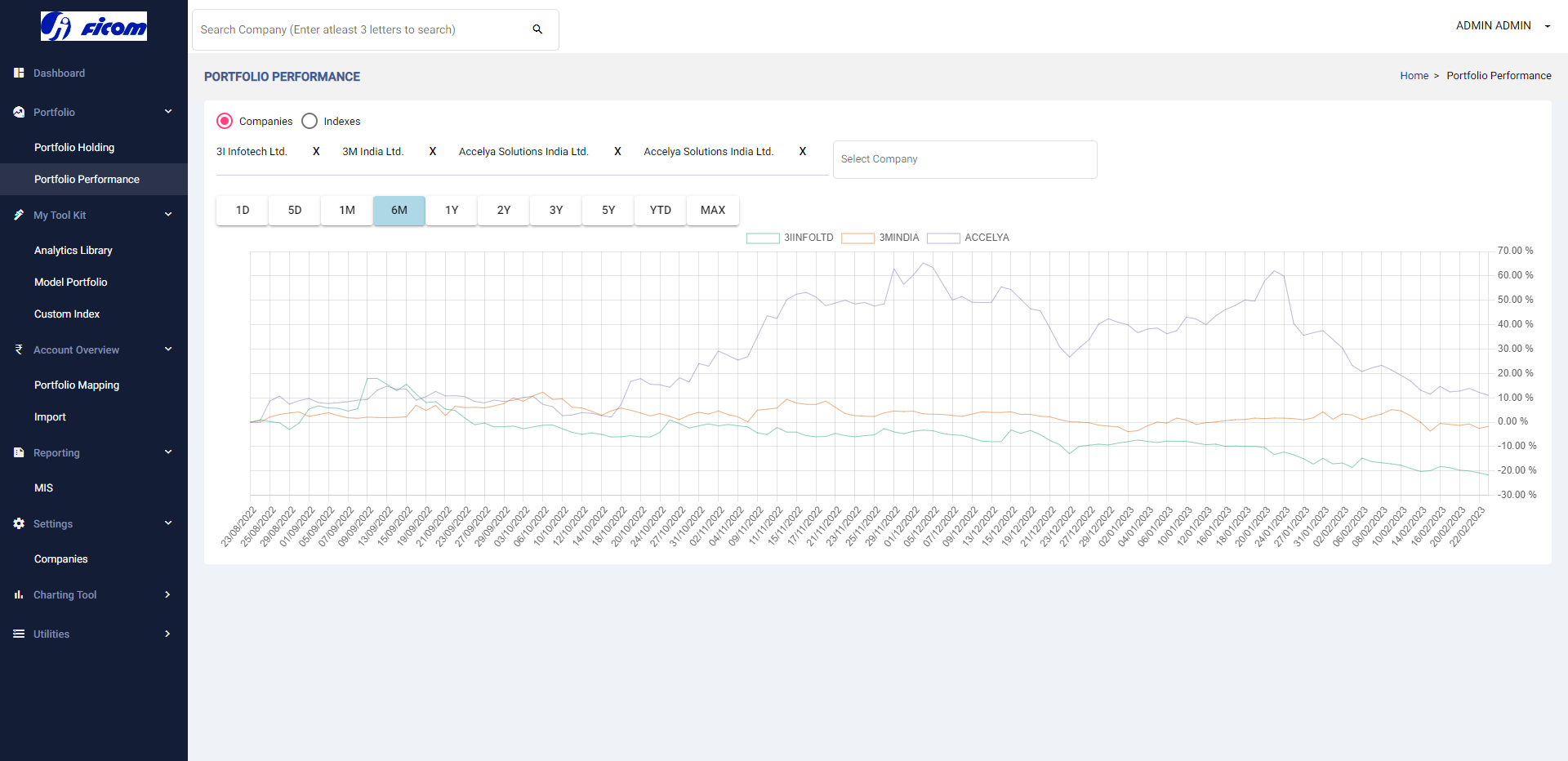Click the 70.00 % axis label

tap(1516, 251)
